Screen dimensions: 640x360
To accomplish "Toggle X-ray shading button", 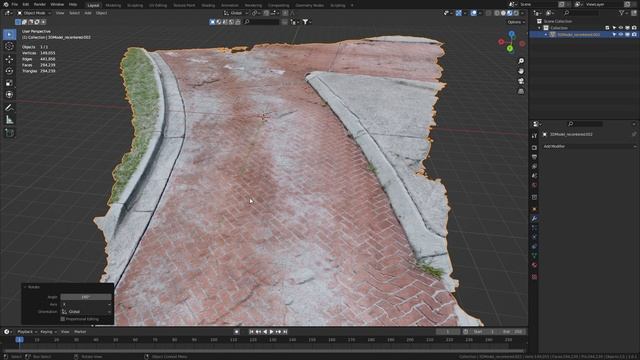I will click(489, 13).
